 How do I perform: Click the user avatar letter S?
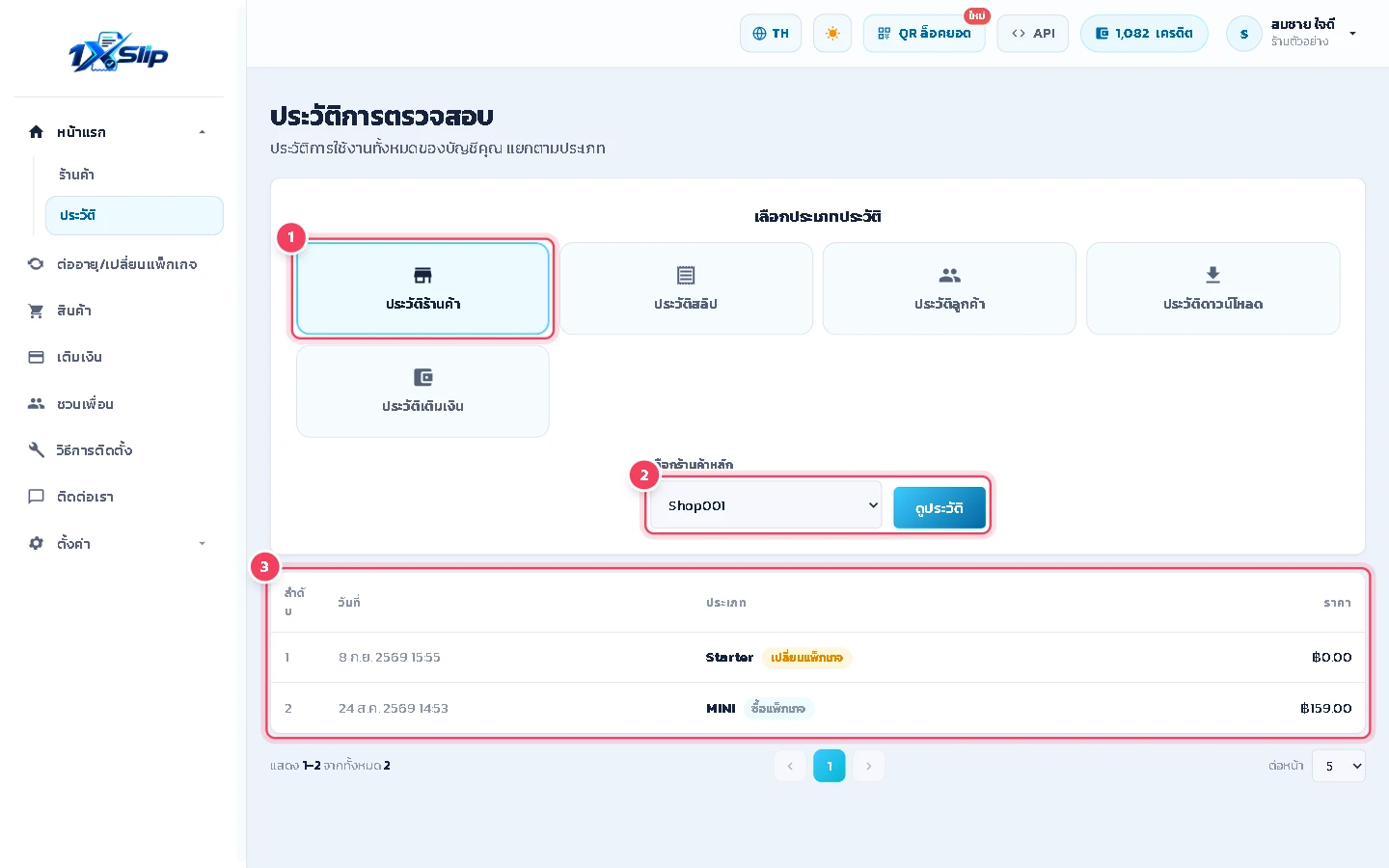1244,34
